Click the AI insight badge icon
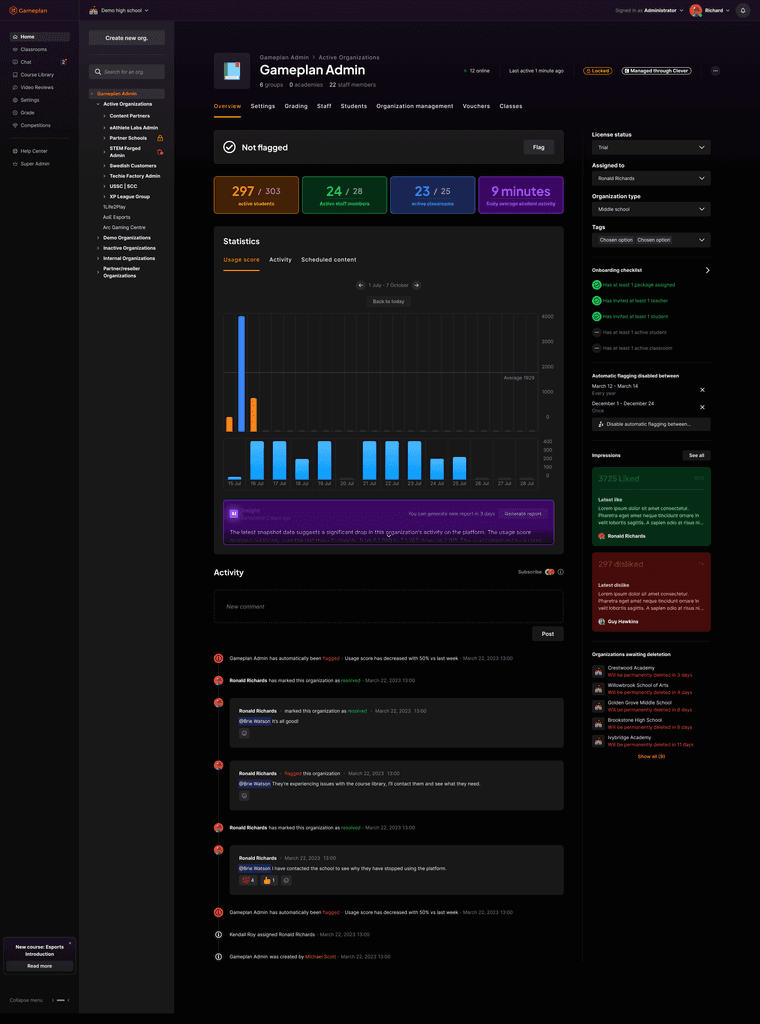The height and width of the screenshot is (1024, 760). pyautogui.click(x=233, y=514)
